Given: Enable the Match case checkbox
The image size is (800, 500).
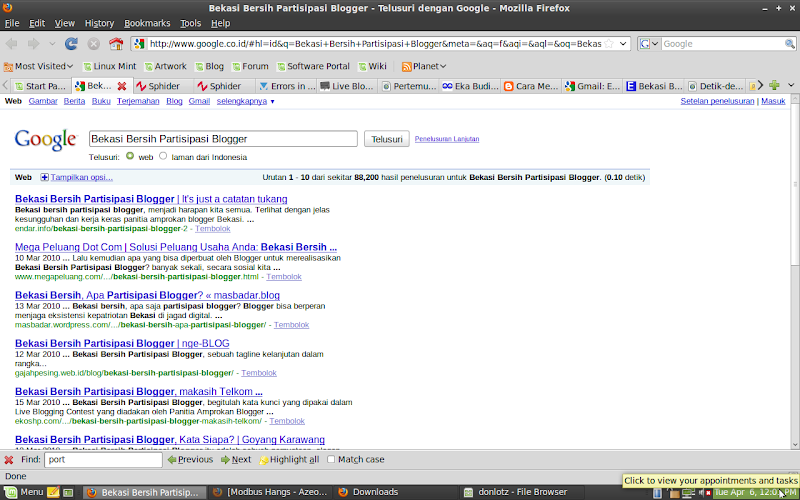Looking at the screenshot, I should (331, 460).
